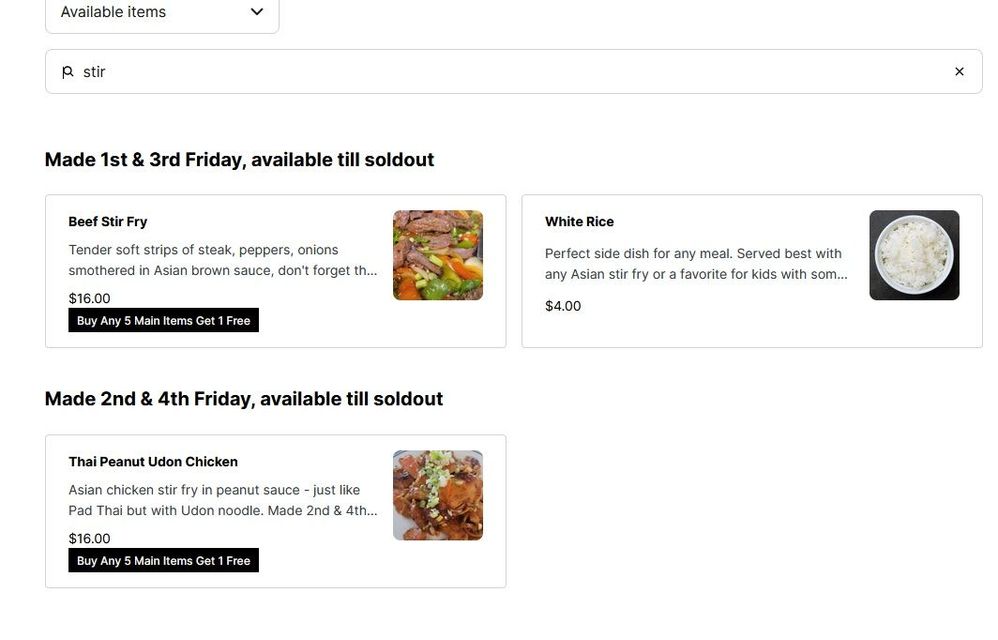Select the White Rice title
Image resolution: width=998 pixels, height=640 pixels.
579,222
